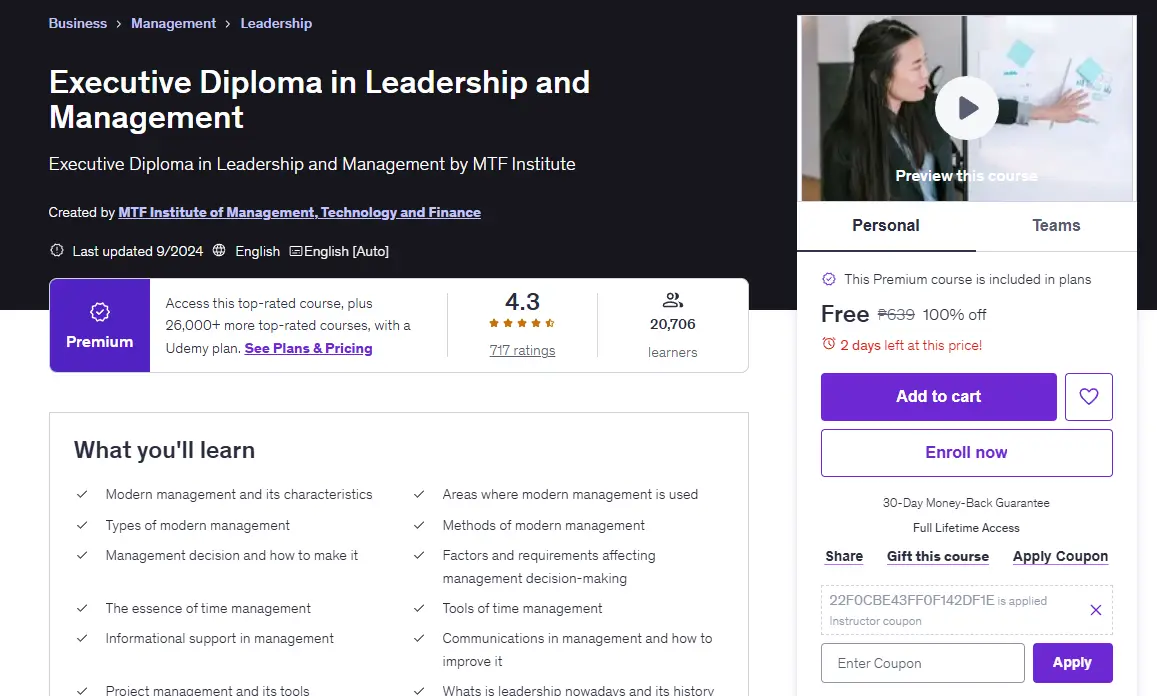Click "What you'll learn" heading
The width and height of the screenshot is (1157, 696).
[x=165, y=450]
